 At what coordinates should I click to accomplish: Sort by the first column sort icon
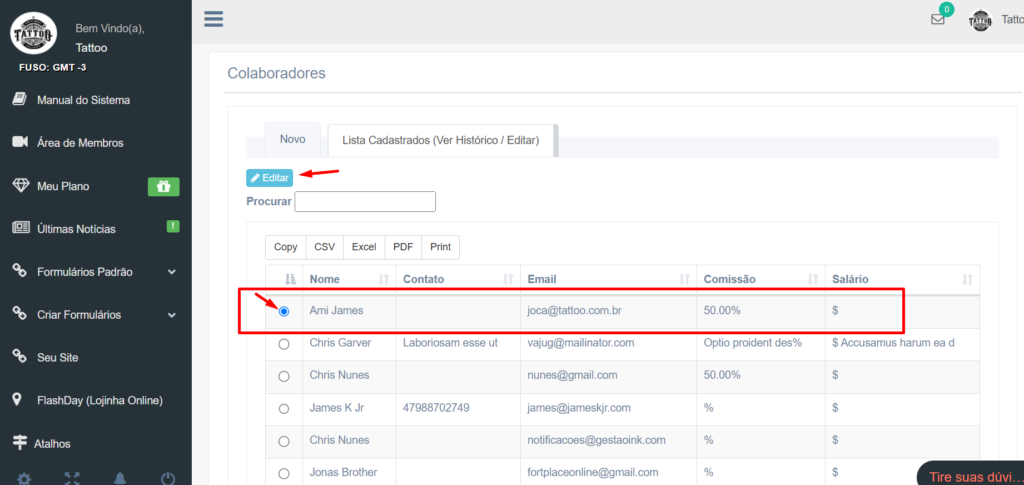tap(291, 279)
